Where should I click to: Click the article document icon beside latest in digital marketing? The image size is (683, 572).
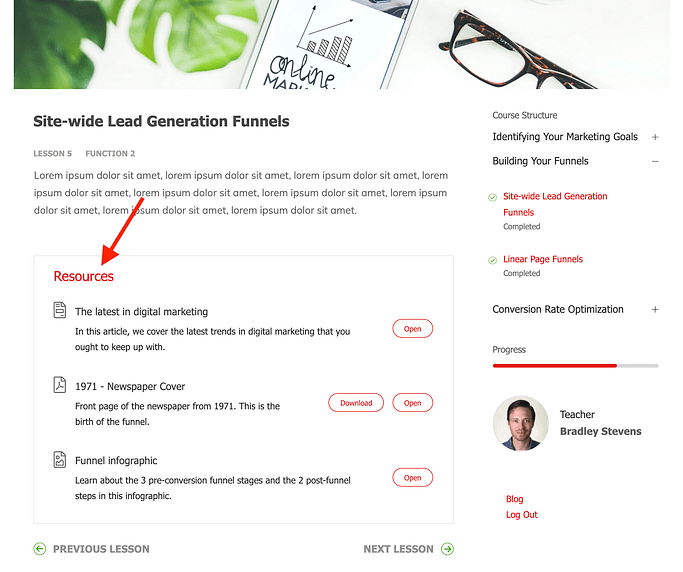(60, 311)
